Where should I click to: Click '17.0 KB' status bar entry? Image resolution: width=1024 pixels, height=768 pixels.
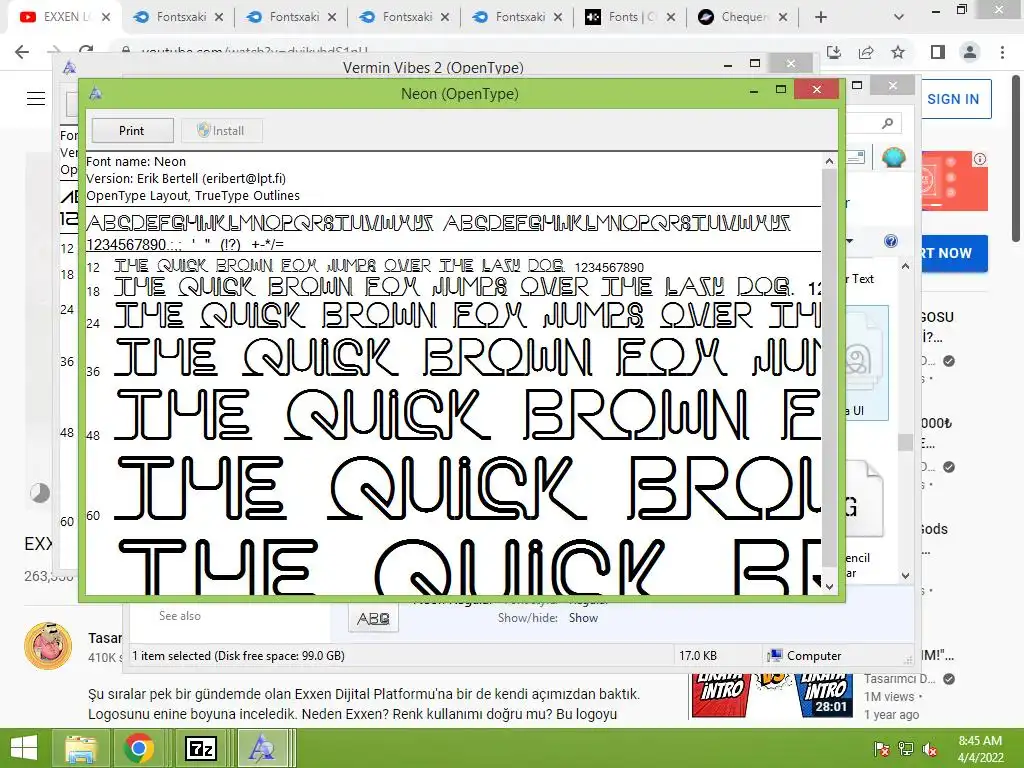697,656
